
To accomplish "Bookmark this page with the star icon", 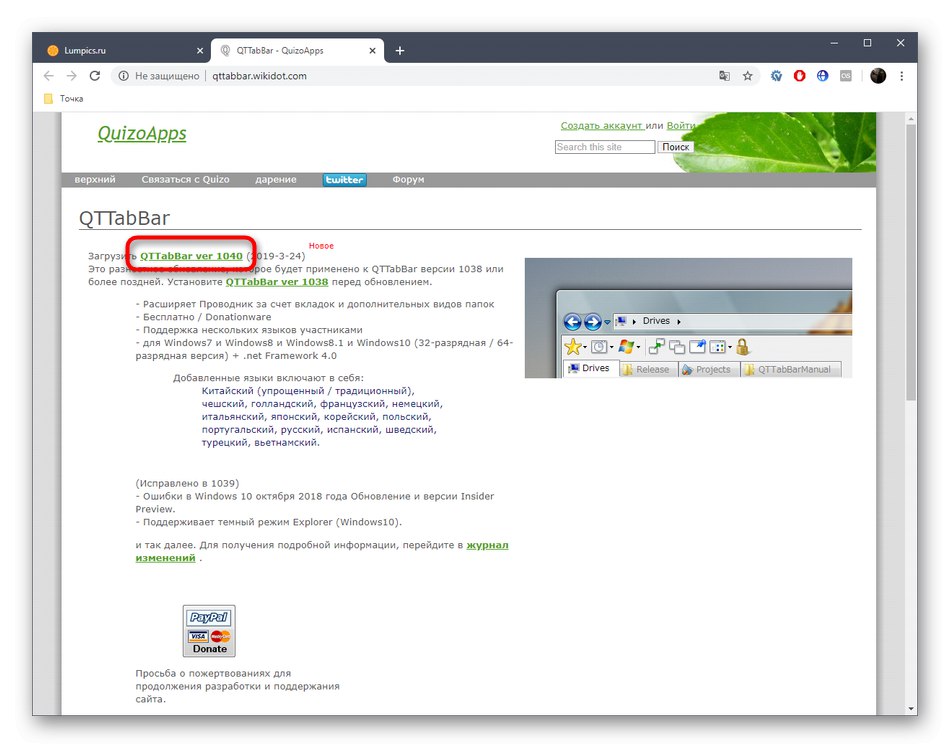I will 748,76.
